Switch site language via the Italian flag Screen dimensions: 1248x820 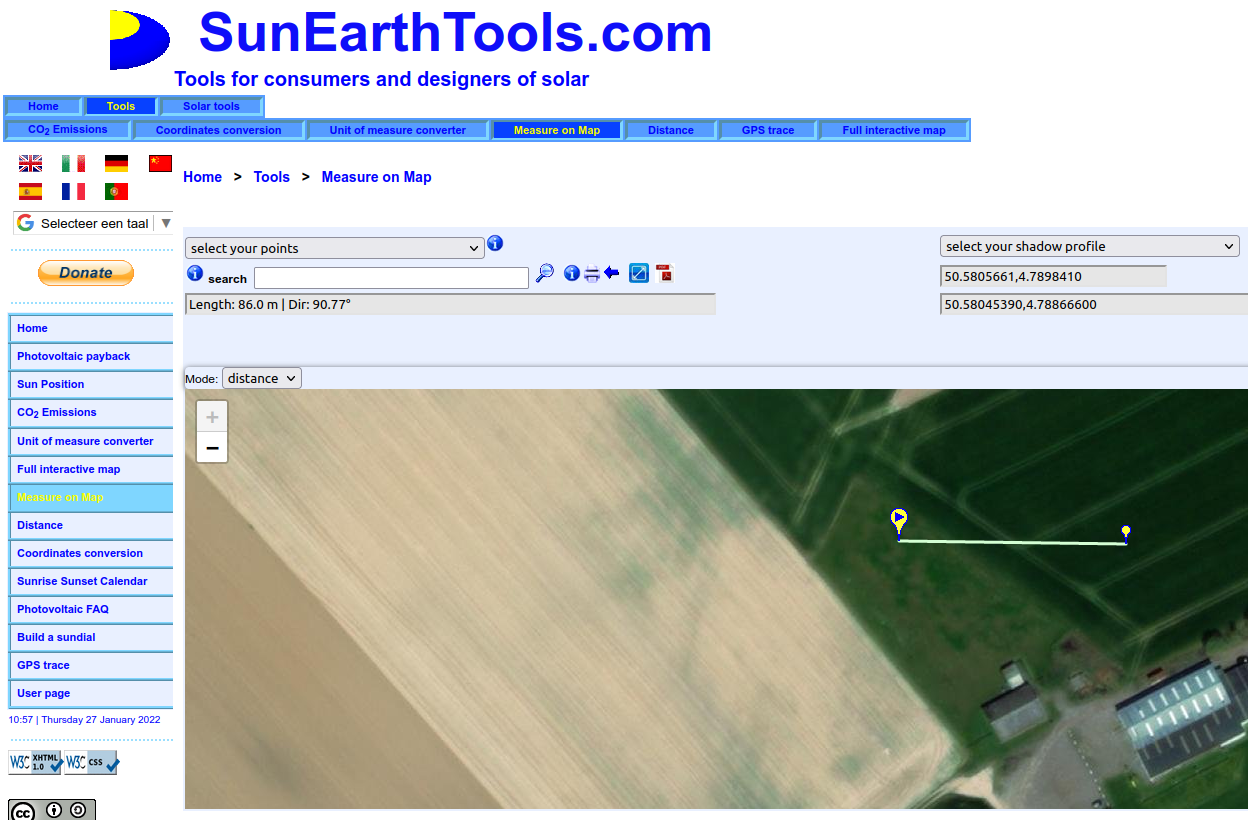pos(73,163)
